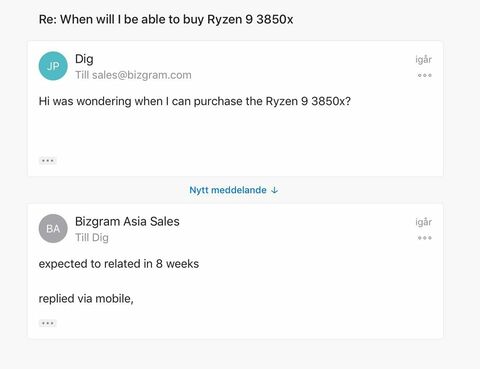
Task: Click the BA avatar circle
Action: click(x=53, y=229)
